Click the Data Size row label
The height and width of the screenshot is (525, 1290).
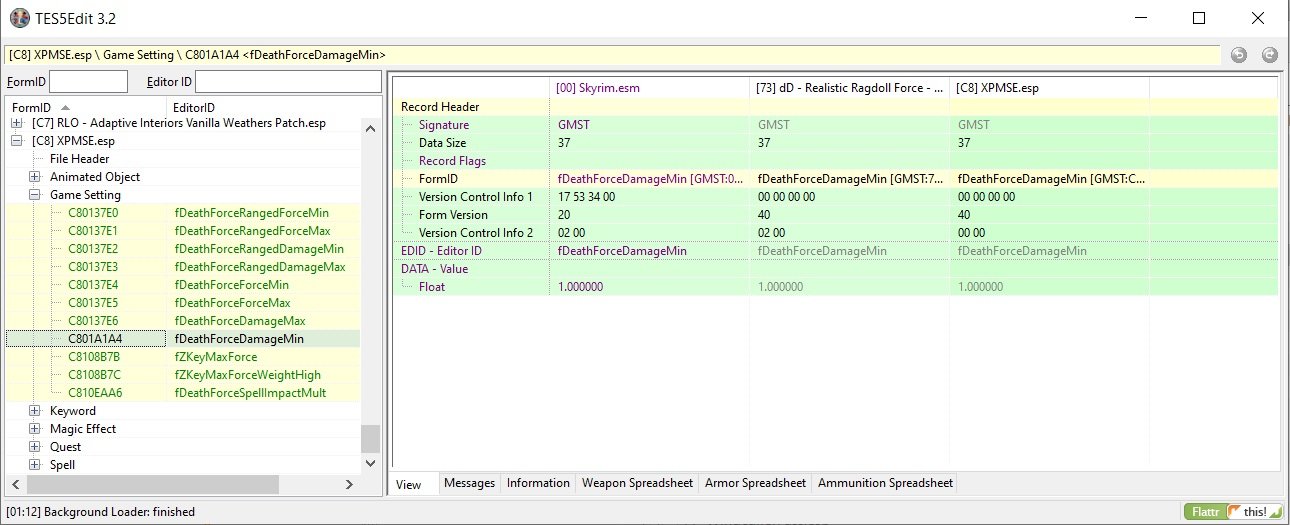(444, 143)
